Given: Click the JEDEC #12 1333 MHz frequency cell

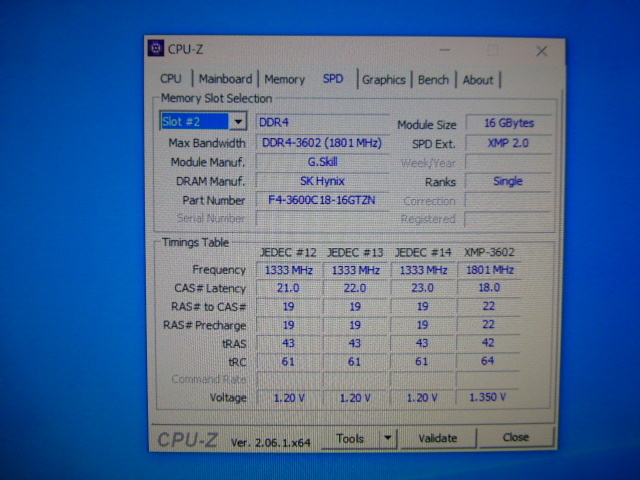Looking at the screenshot, I should 289,270.
